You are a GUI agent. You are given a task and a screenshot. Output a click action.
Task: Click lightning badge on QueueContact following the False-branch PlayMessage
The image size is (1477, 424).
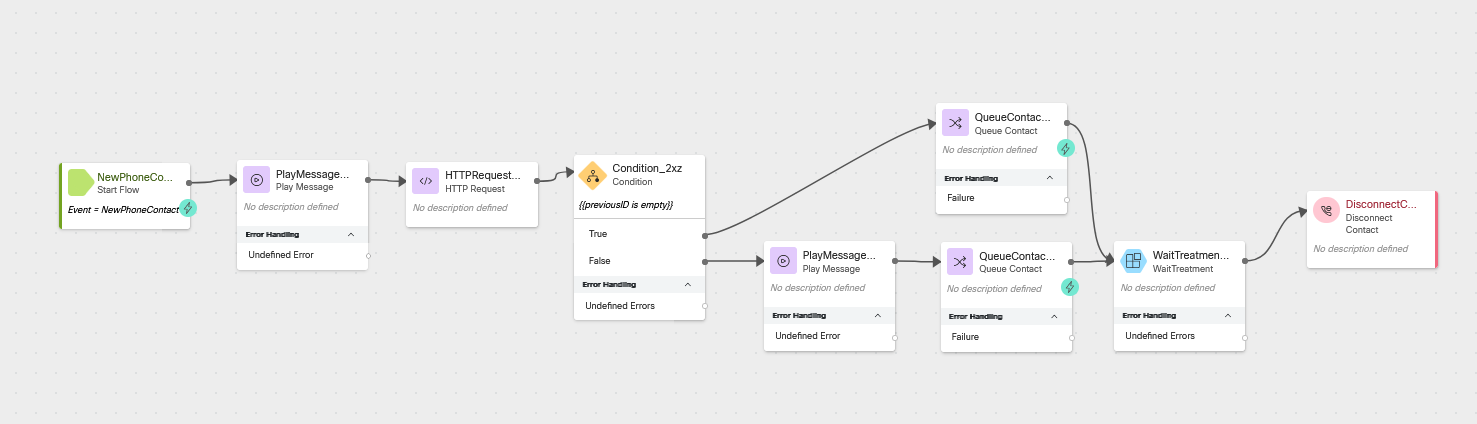point(1069,287)
